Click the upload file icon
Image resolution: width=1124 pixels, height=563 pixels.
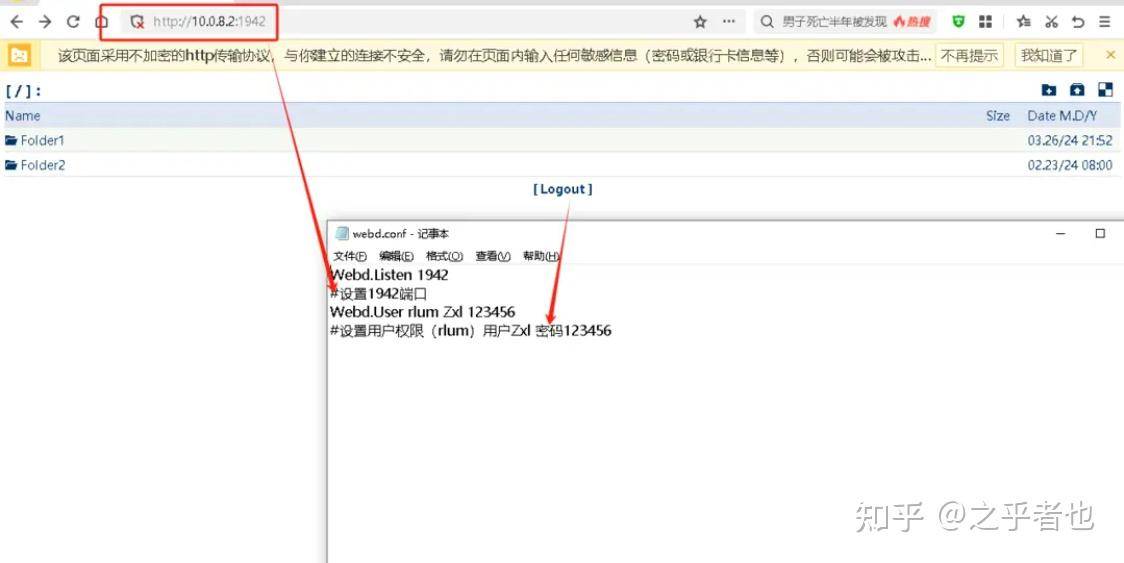pyautogui.click(x=1077, y=90)
